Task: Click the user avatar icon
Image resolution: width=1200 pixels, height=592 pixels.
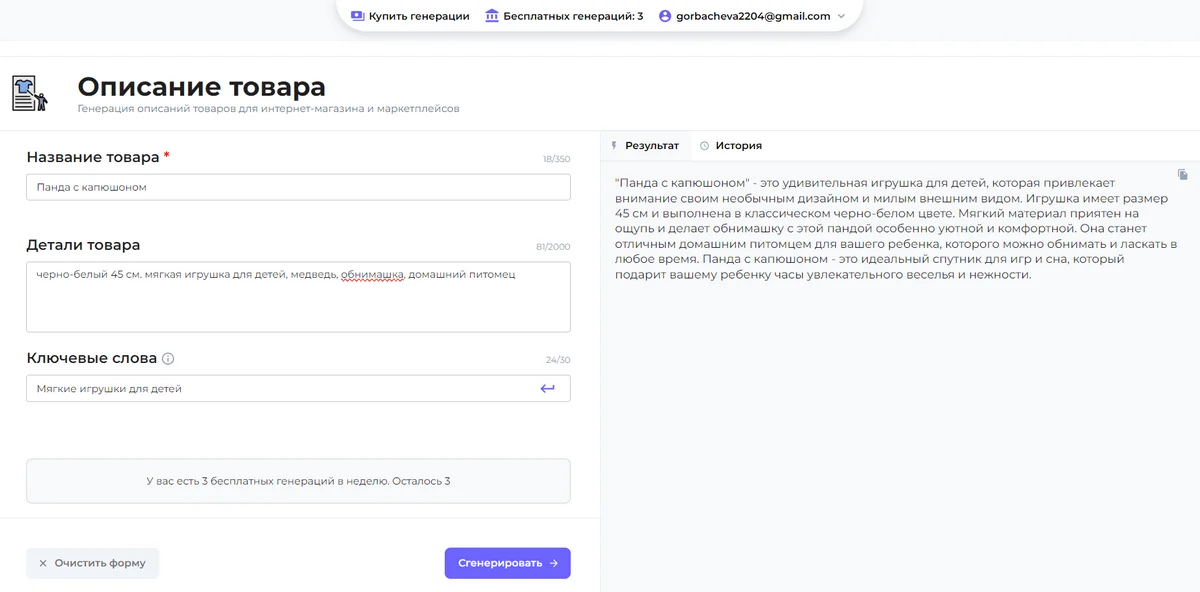Action: pos(665,16)
